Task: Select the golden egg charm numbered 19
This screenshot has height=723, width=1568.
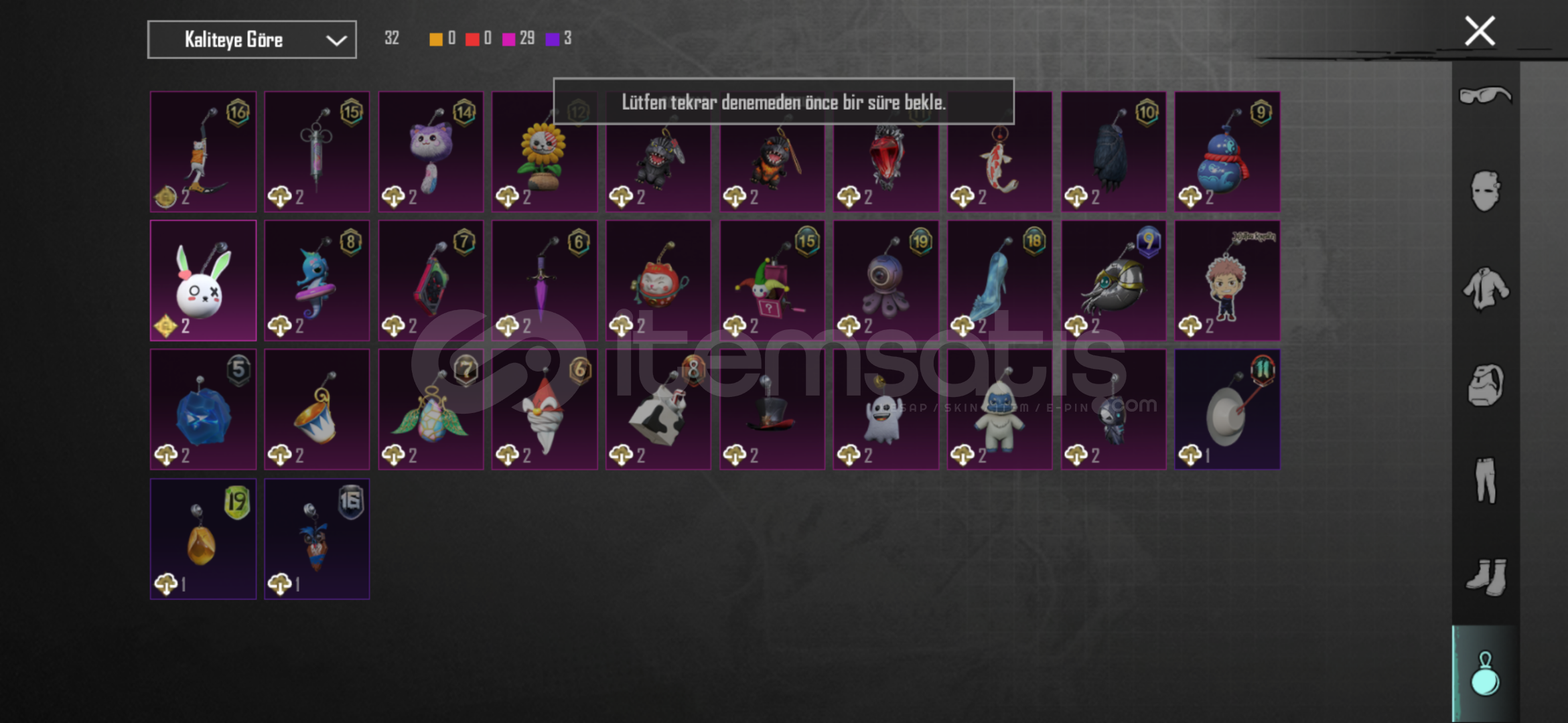Action: click(x=203, y=539)
